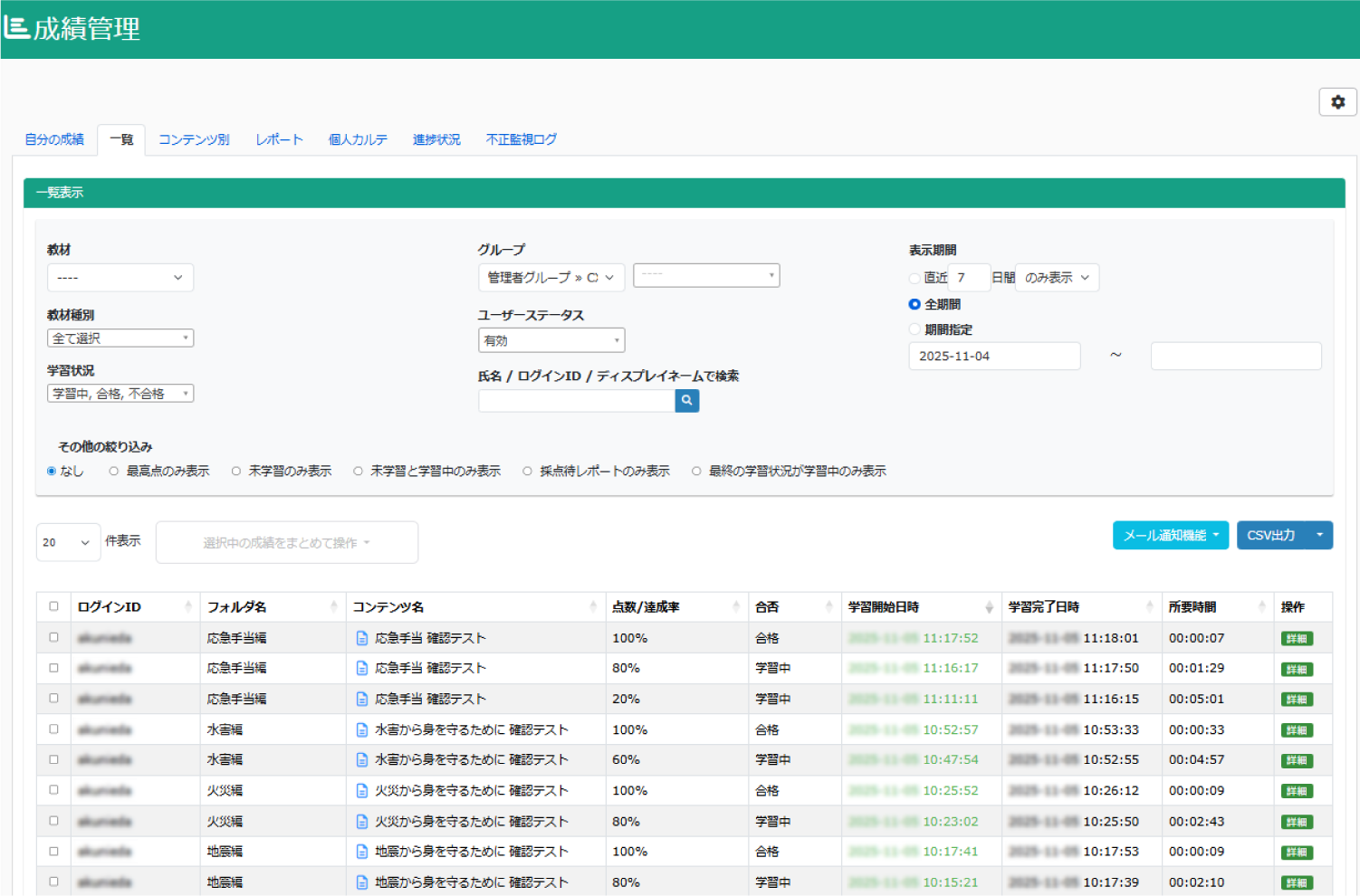The height and width of the screenshot is (896, 1360).
Task: Sort the 学習開始日時 column
Action: coord(989,606)
